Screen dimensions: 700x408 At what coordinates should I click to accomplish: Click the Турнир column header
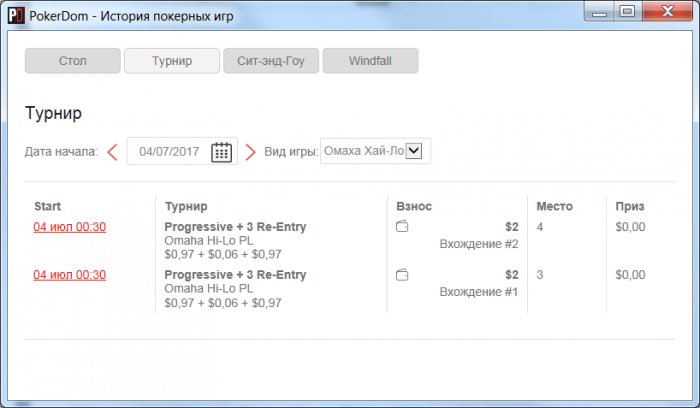(x=186, y=206)
